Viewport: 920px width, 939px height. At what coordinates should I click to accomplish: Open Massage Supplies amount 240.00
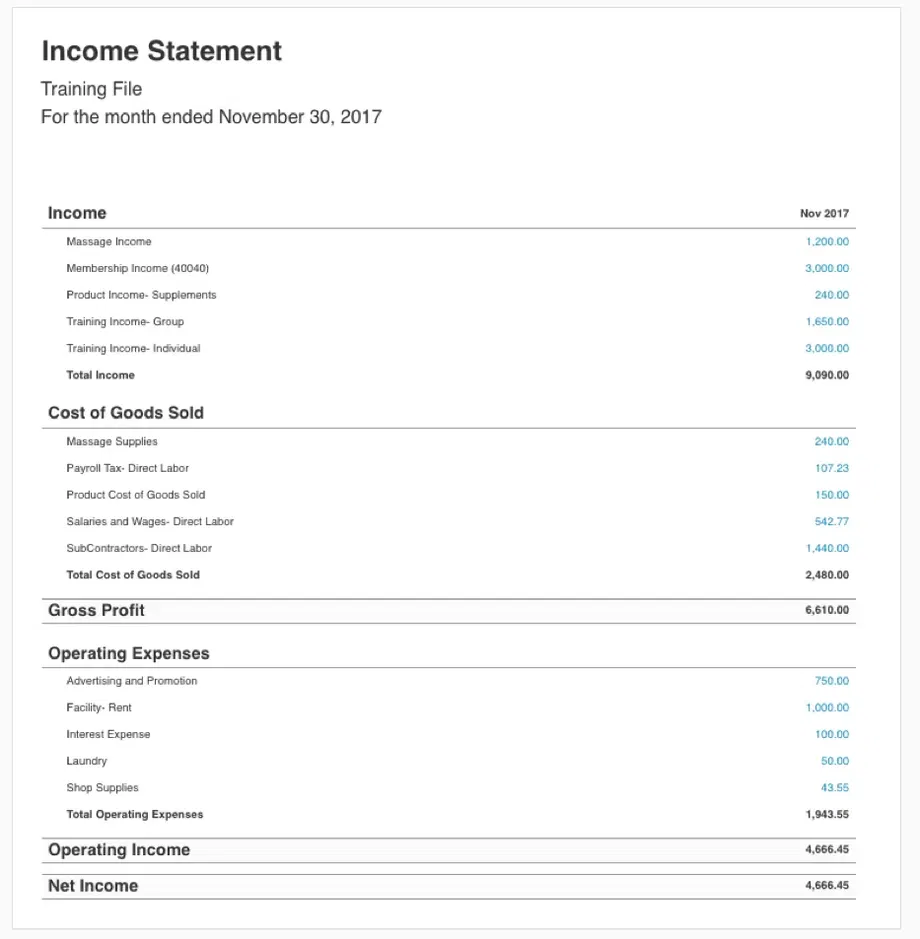click(831, 442)
